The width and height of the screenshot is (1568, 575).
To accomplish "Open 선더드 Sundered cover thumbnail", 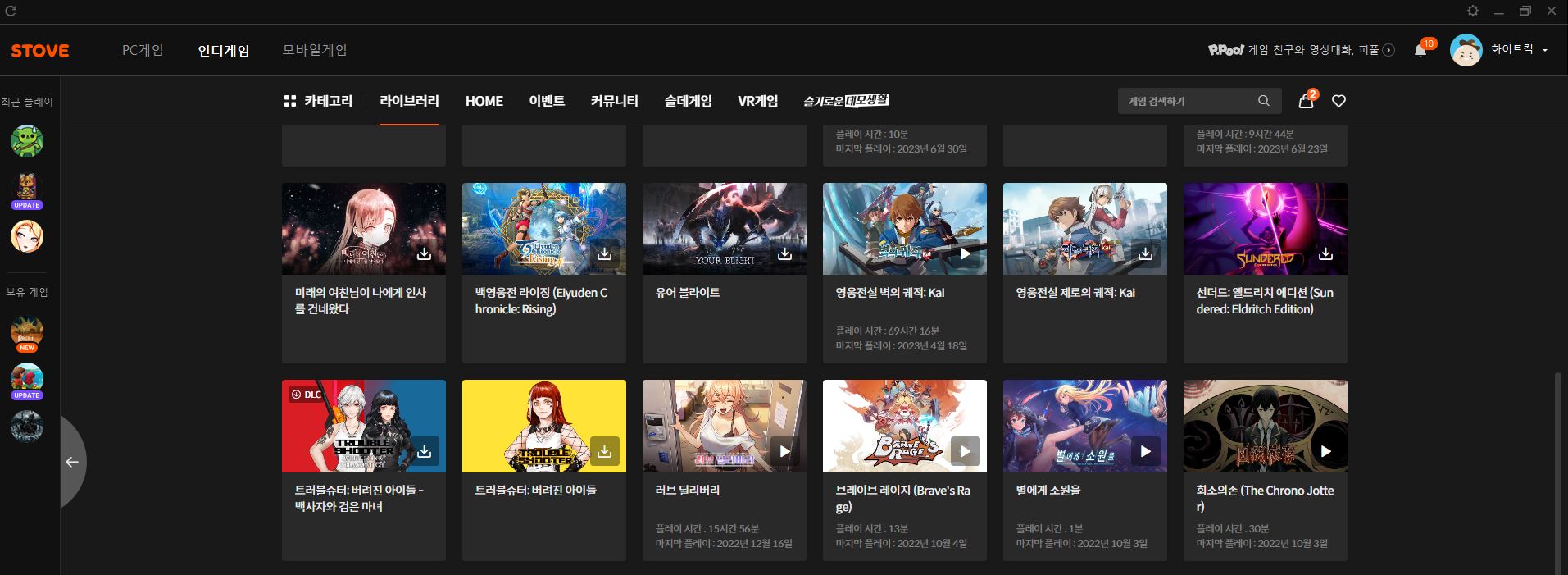I will tap(1266, 229).
